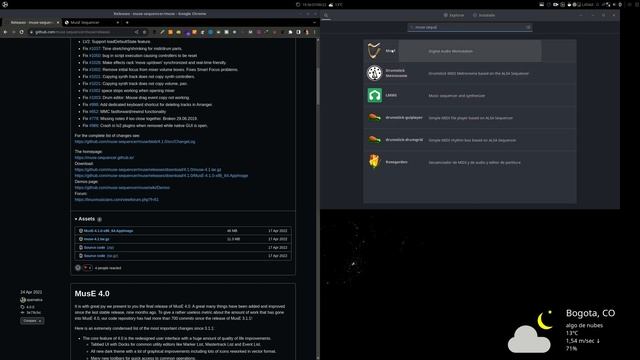
Task: Open the drumstick-guiplayer app icon
Action: 374,118
